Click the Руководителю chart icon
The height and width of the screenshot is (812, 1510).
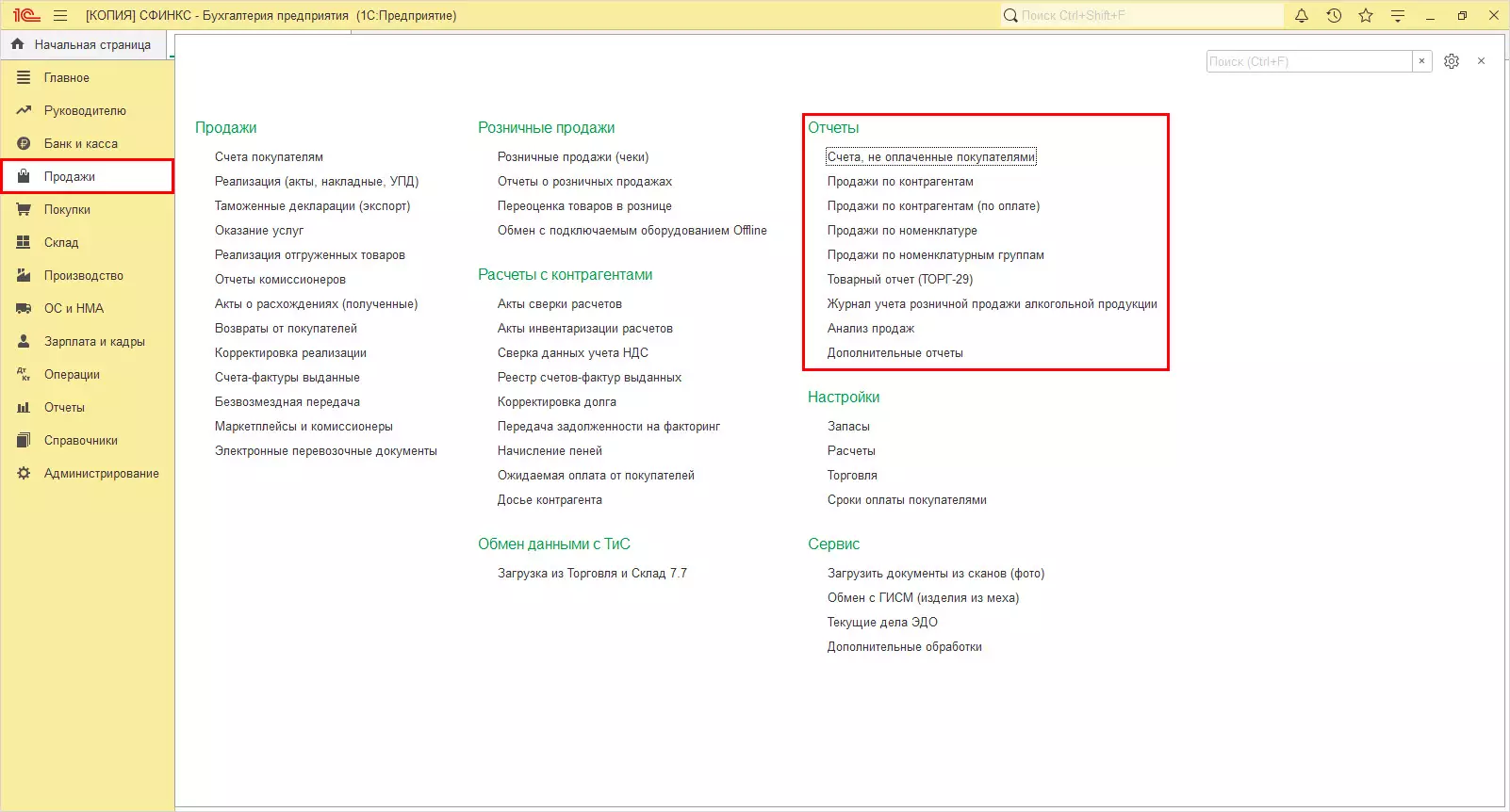coord(24,110)
